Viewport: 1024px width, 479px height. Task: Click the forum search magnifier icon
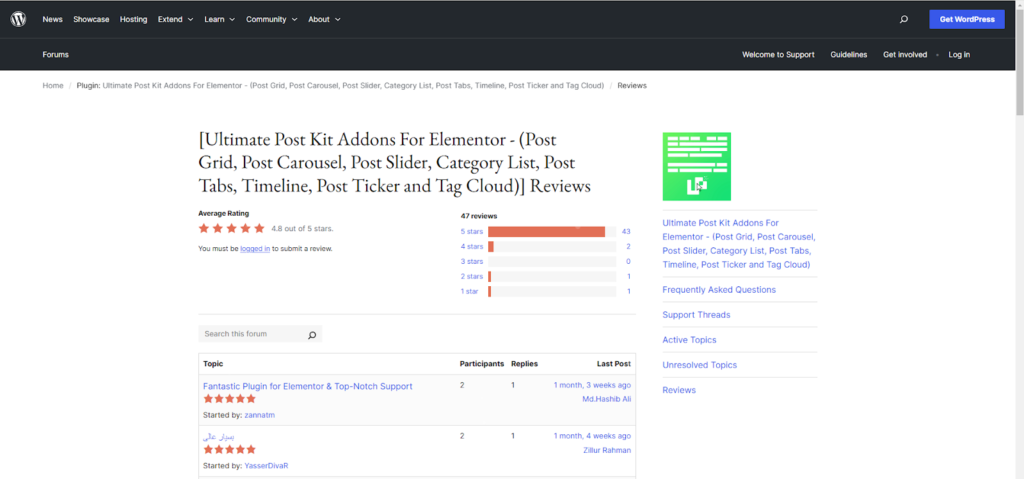click(312, 335)
